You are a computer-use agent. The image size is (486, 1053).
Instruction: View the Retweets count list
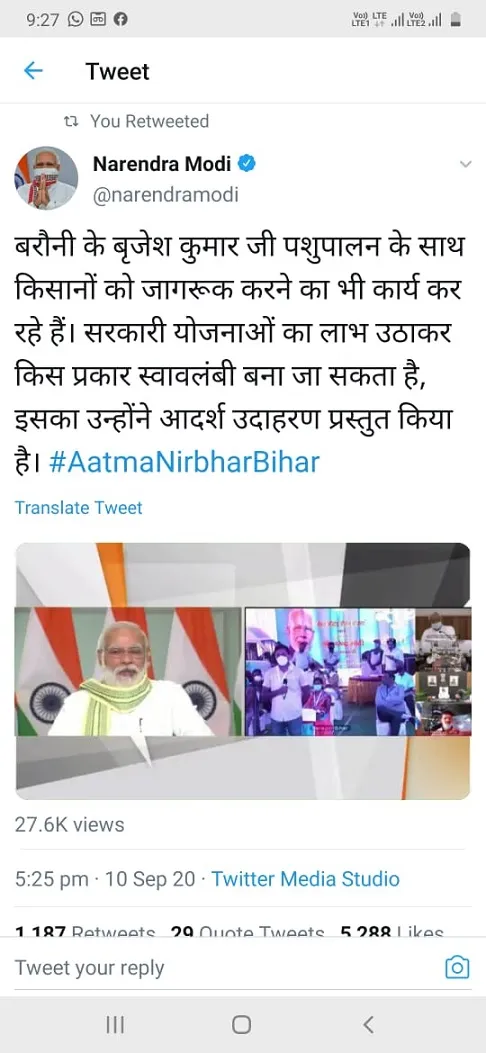(x=85, y=932)
